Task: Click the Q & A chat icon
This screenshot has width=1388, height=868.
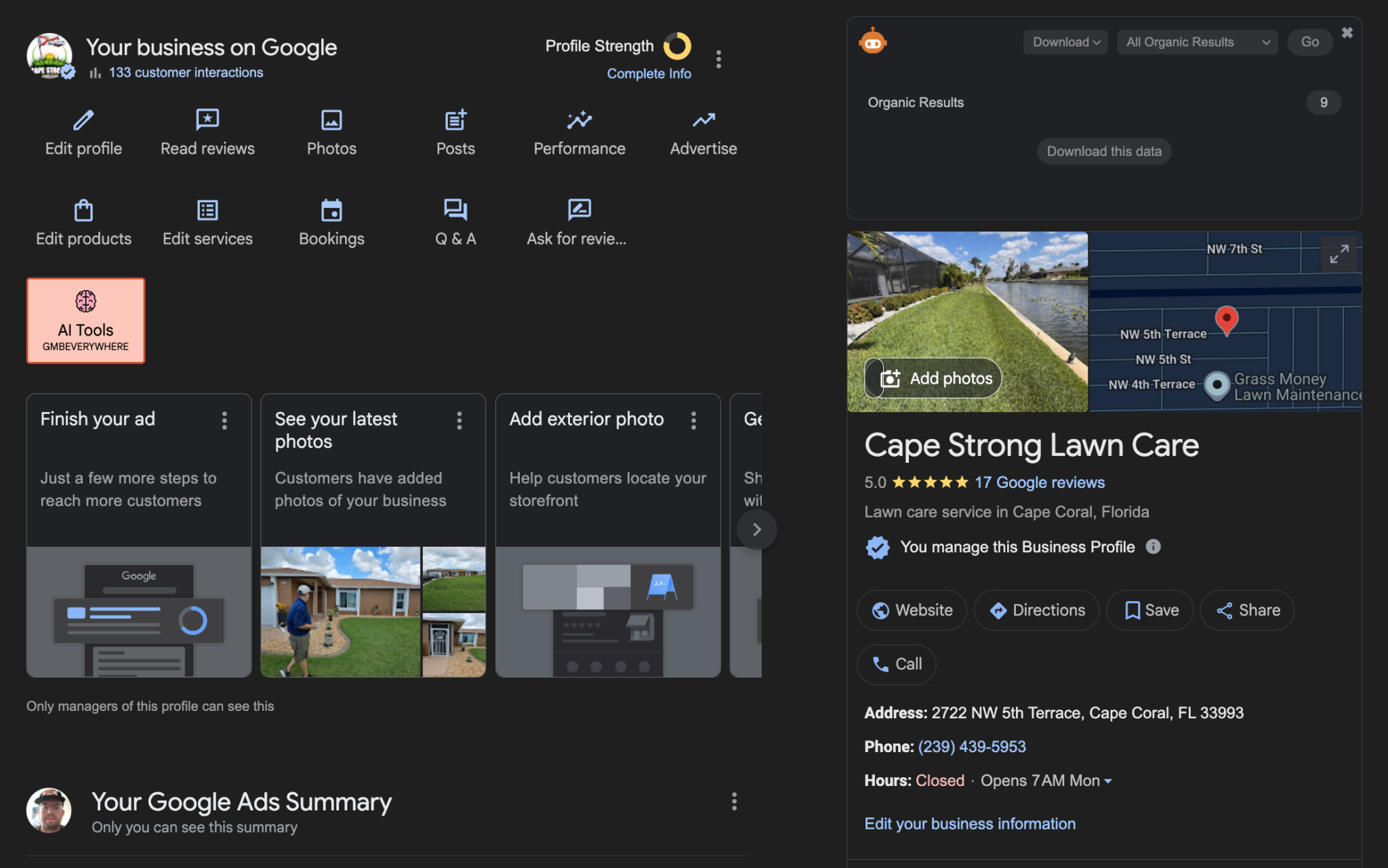Action: point(455,210)
